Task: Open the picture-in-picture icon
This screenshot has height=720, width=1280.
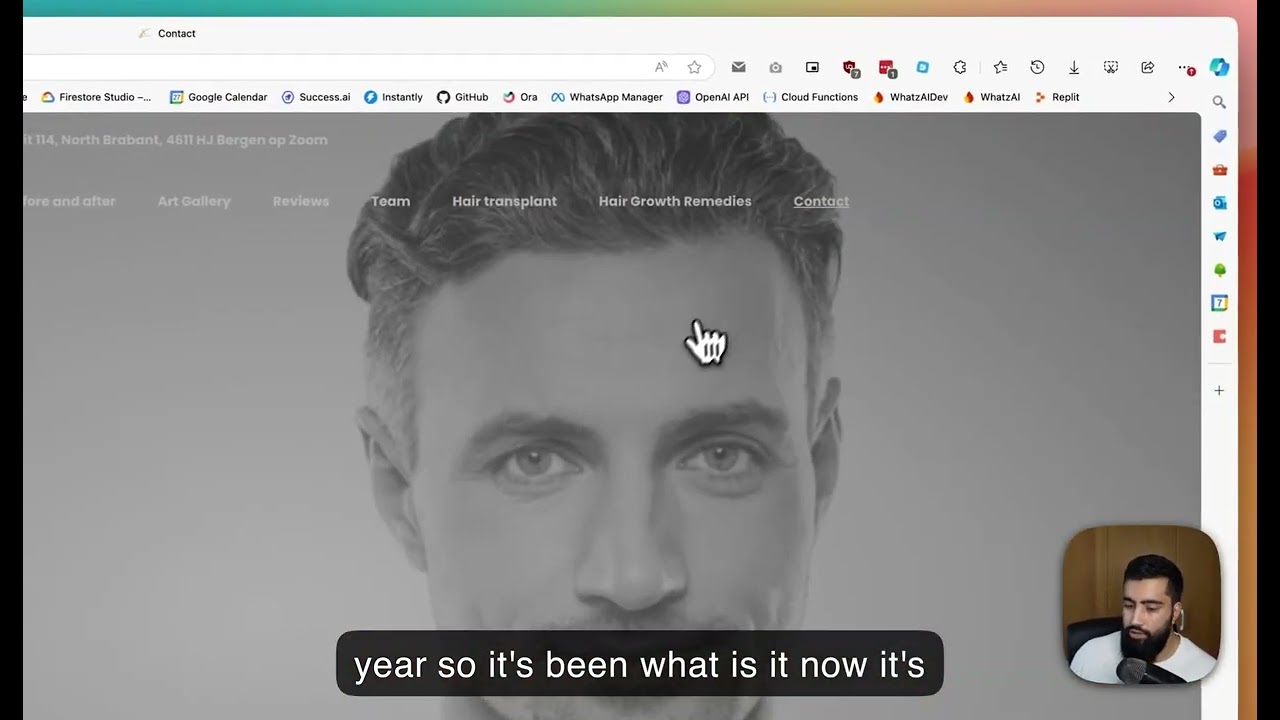Action: pyautogui.click(x=812, y=67)
